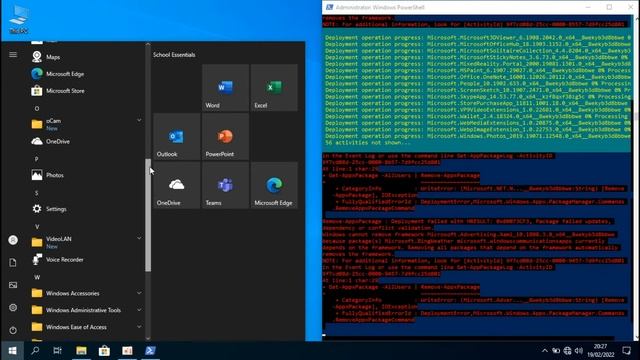Open the Settings gear in Start rail
Viewport: 640px width, 360px height.
[13, 307]
